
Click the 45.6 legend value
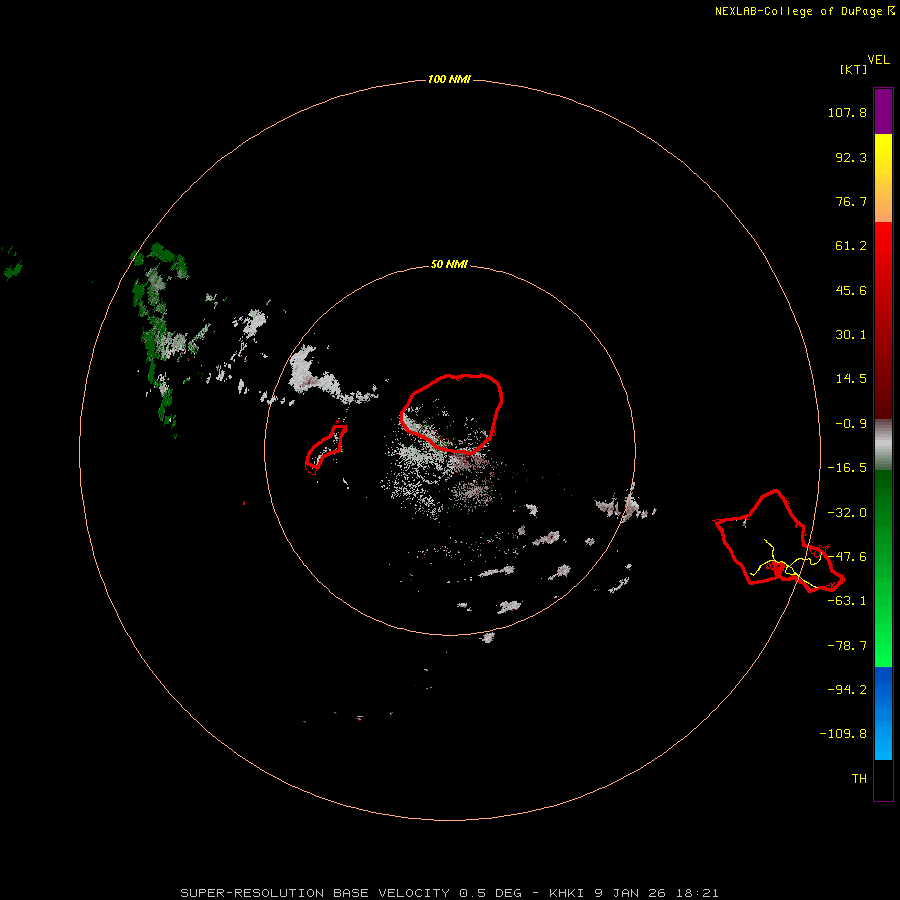point(851,290)
